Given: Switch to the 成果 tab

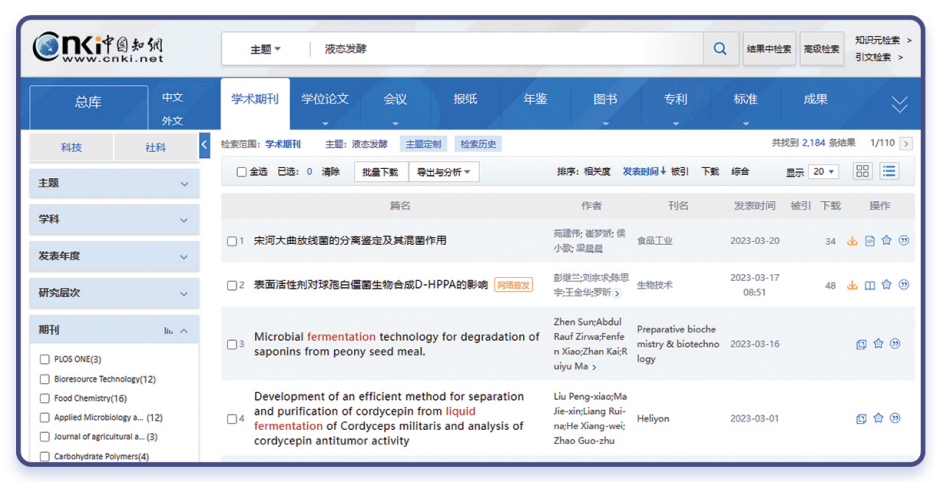Looking at the screenshot, I should coord(816,100).
